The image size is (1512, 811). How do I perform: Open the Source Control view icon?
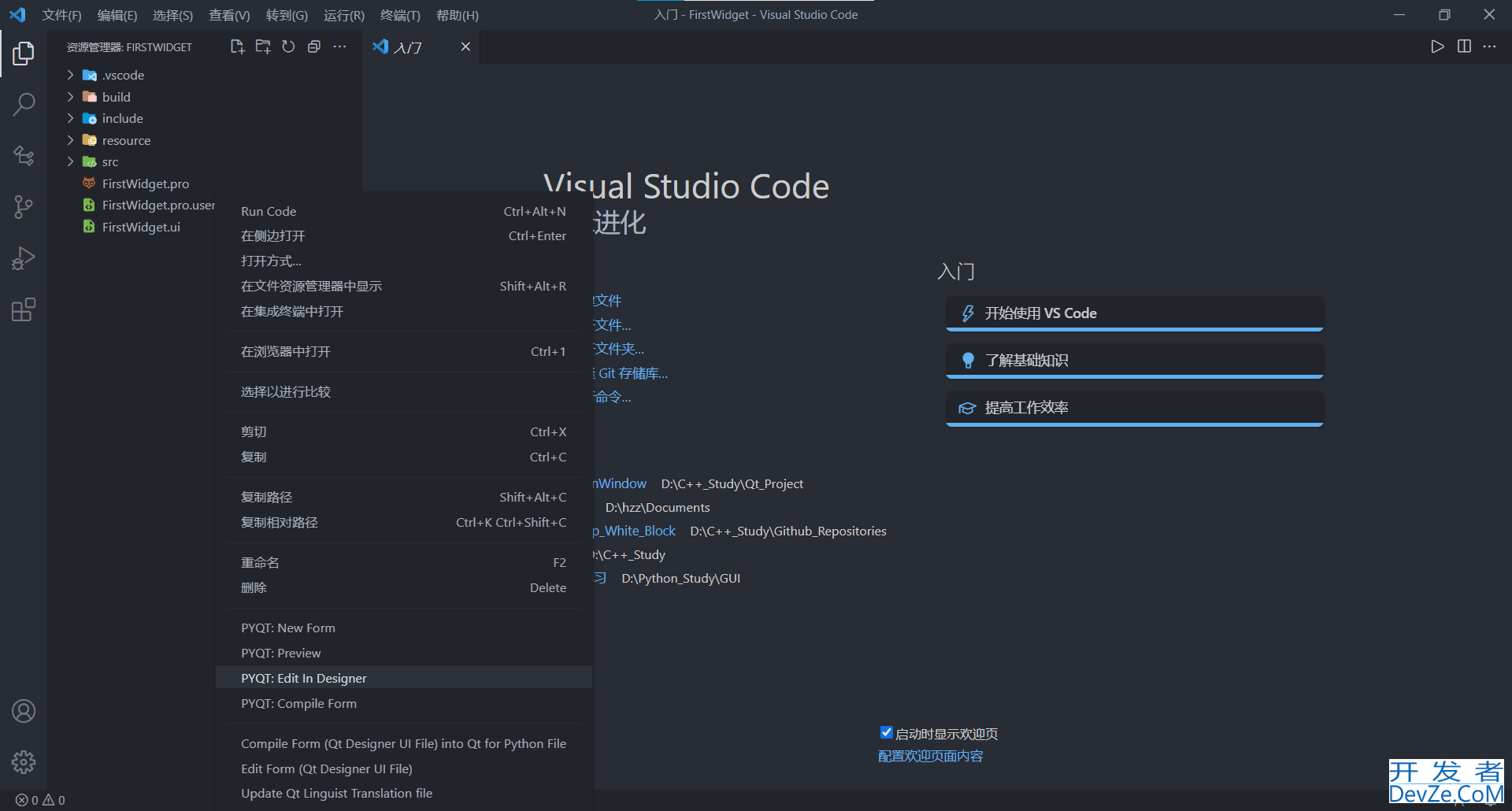[24, 207]
